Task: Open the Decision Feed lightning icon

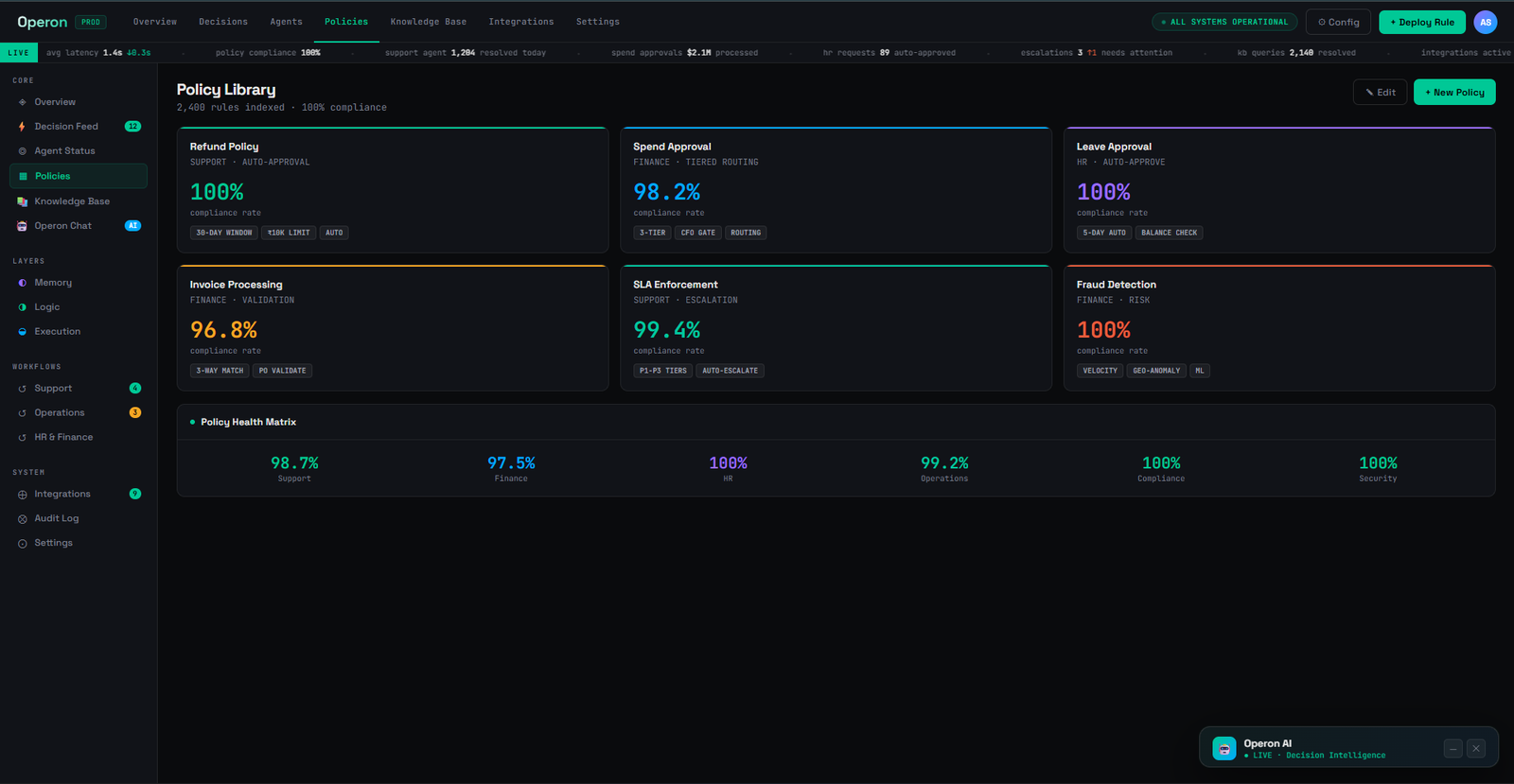Action: (22, 127)
